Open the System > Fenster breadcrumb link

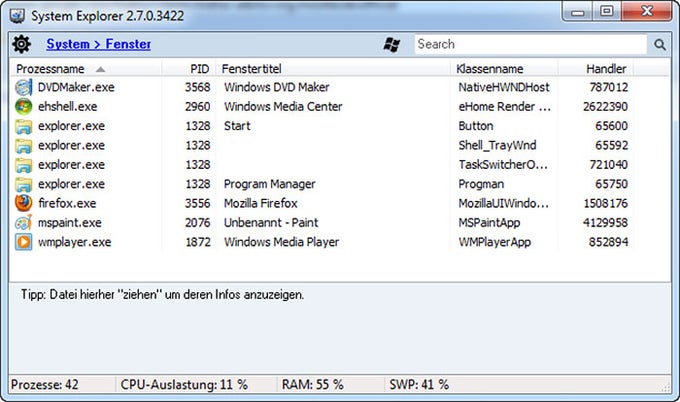tap(98, 44)
